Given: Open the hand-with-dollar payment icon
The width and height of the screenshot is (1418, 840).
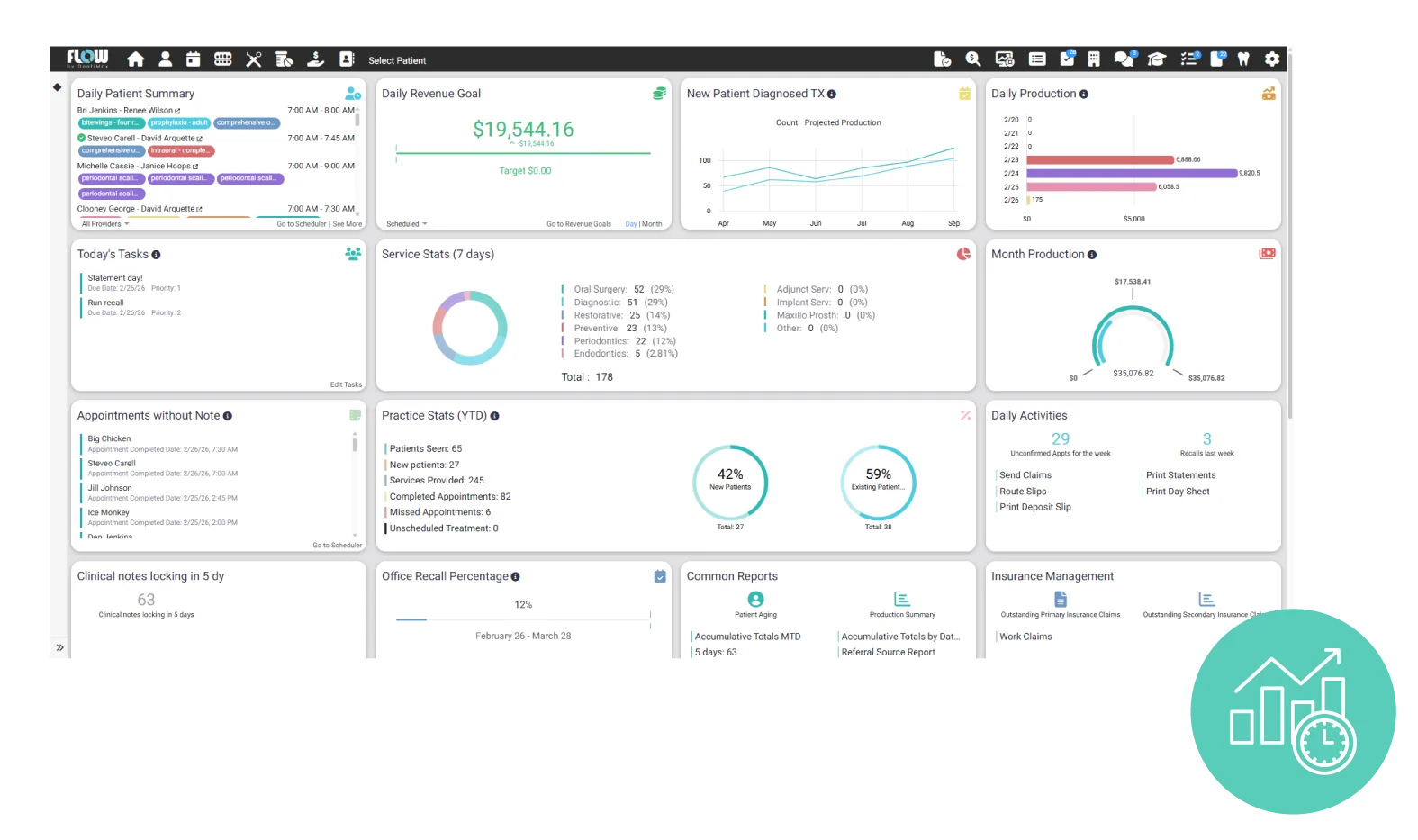Looking at the screenshot, I should [315, 59].
